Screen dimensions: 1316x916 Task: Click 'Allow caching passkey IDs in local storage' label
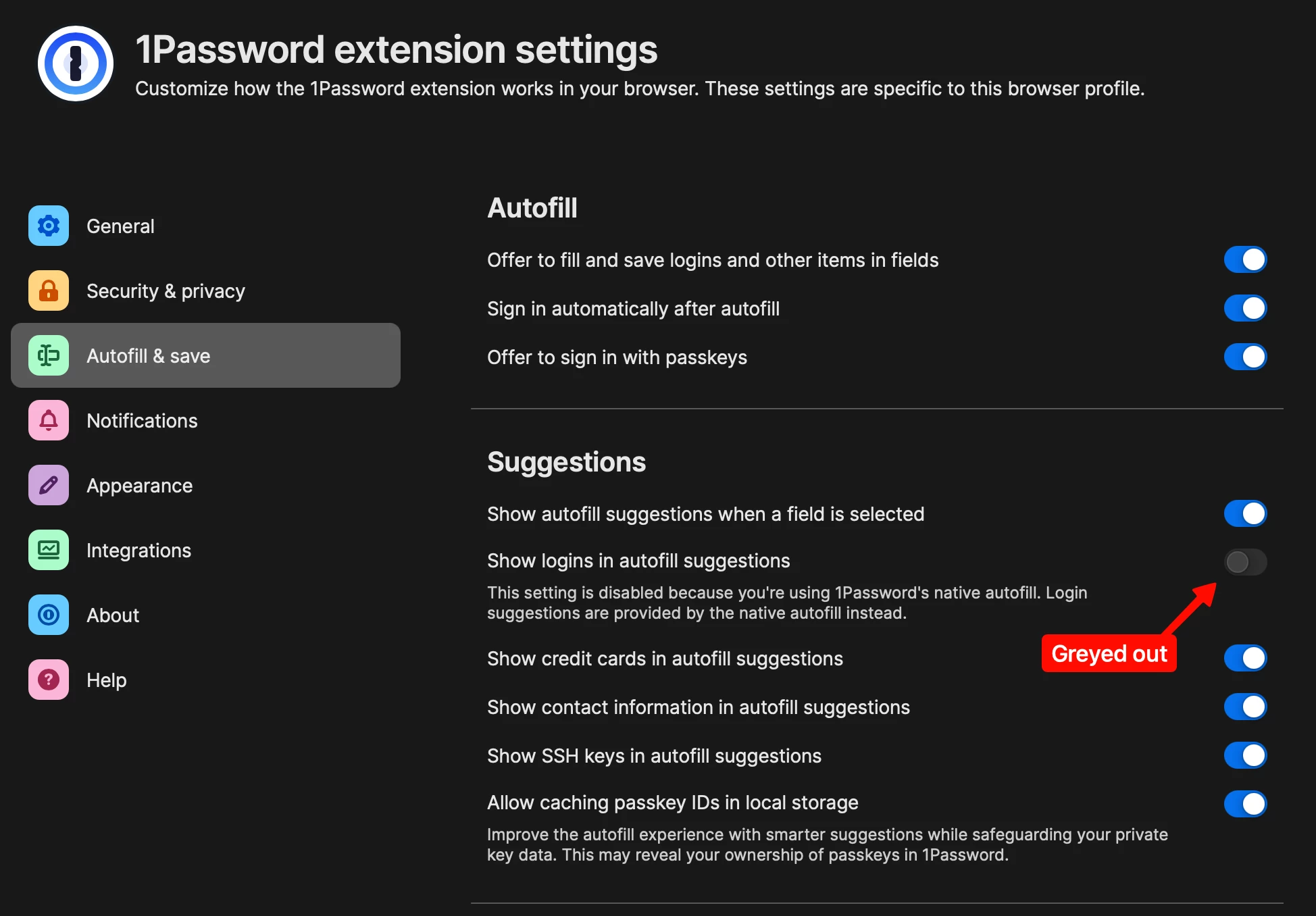(x=672, y=803)
